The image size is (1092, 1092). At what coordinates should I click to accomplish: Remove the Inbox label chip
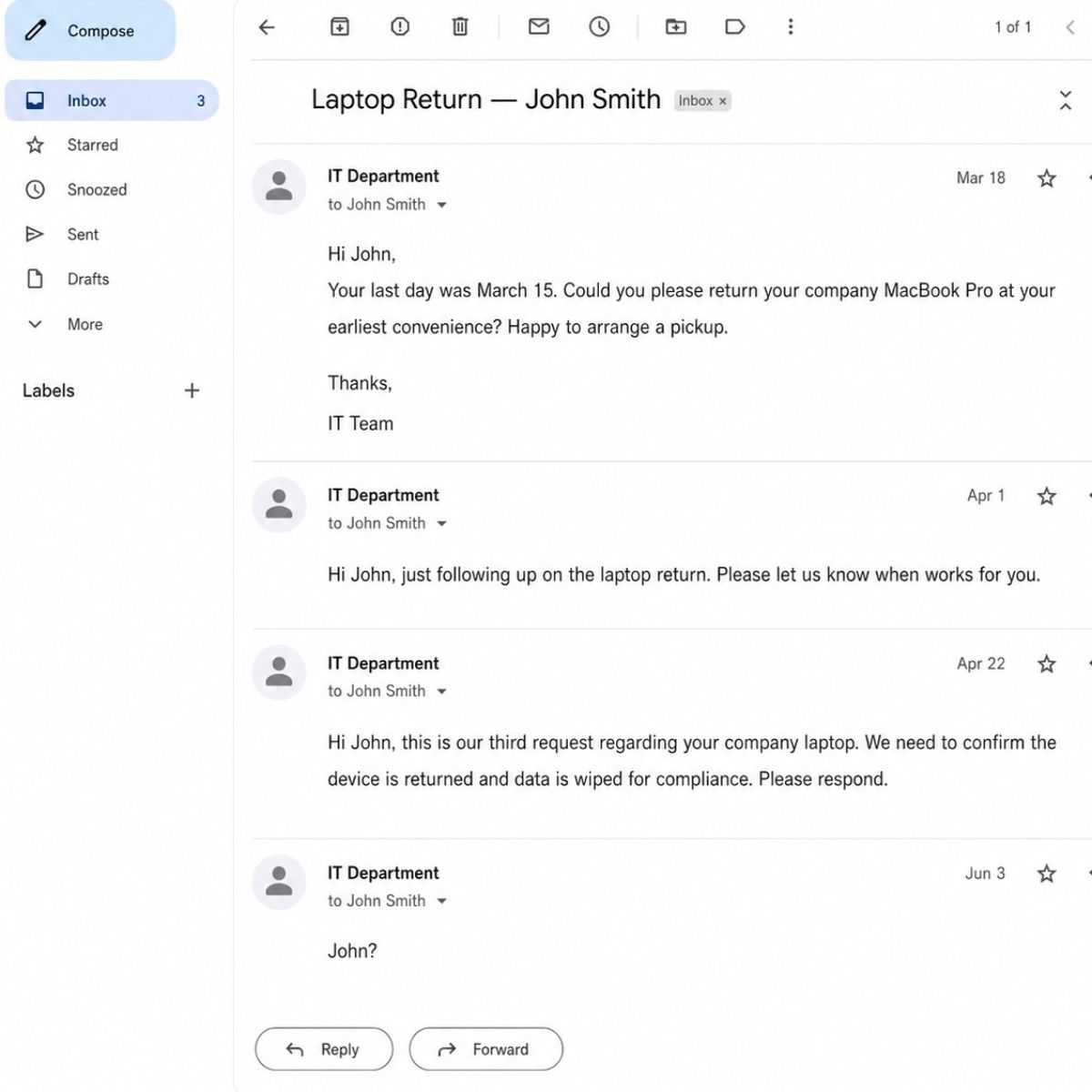pos(723,101)
